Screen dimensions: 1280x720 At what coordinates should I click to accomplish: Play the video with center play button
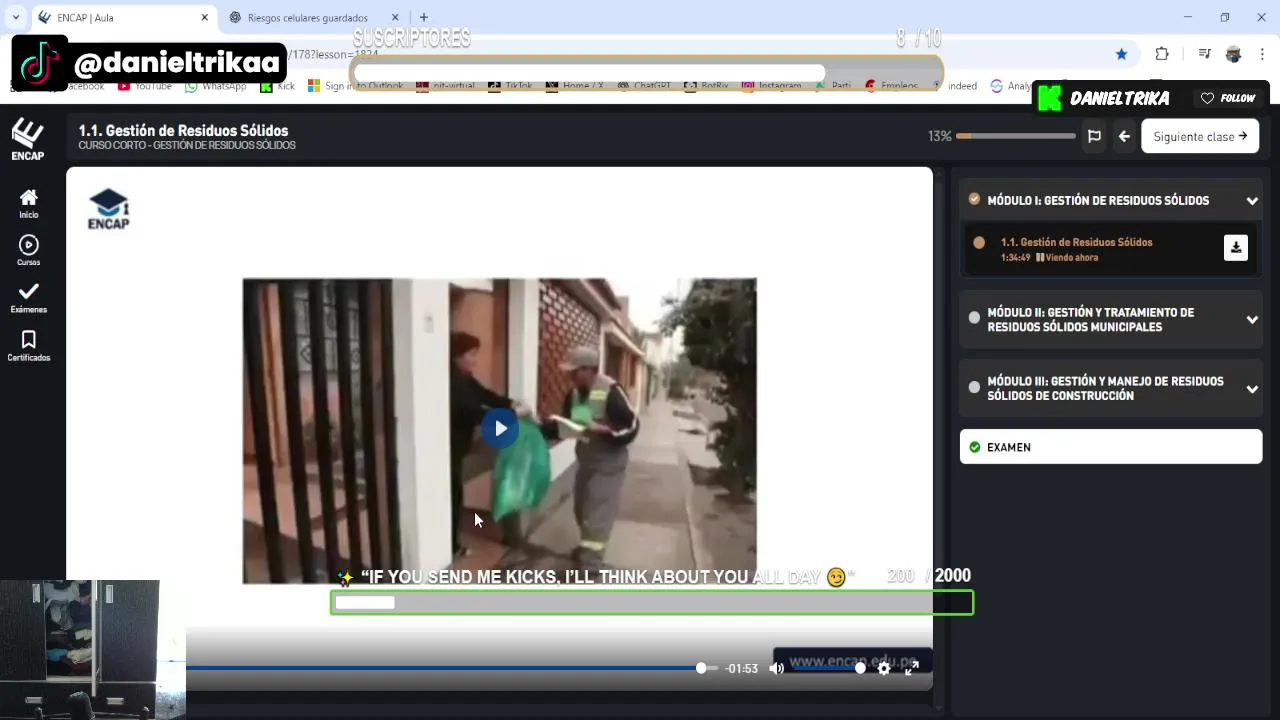point(500,428)
